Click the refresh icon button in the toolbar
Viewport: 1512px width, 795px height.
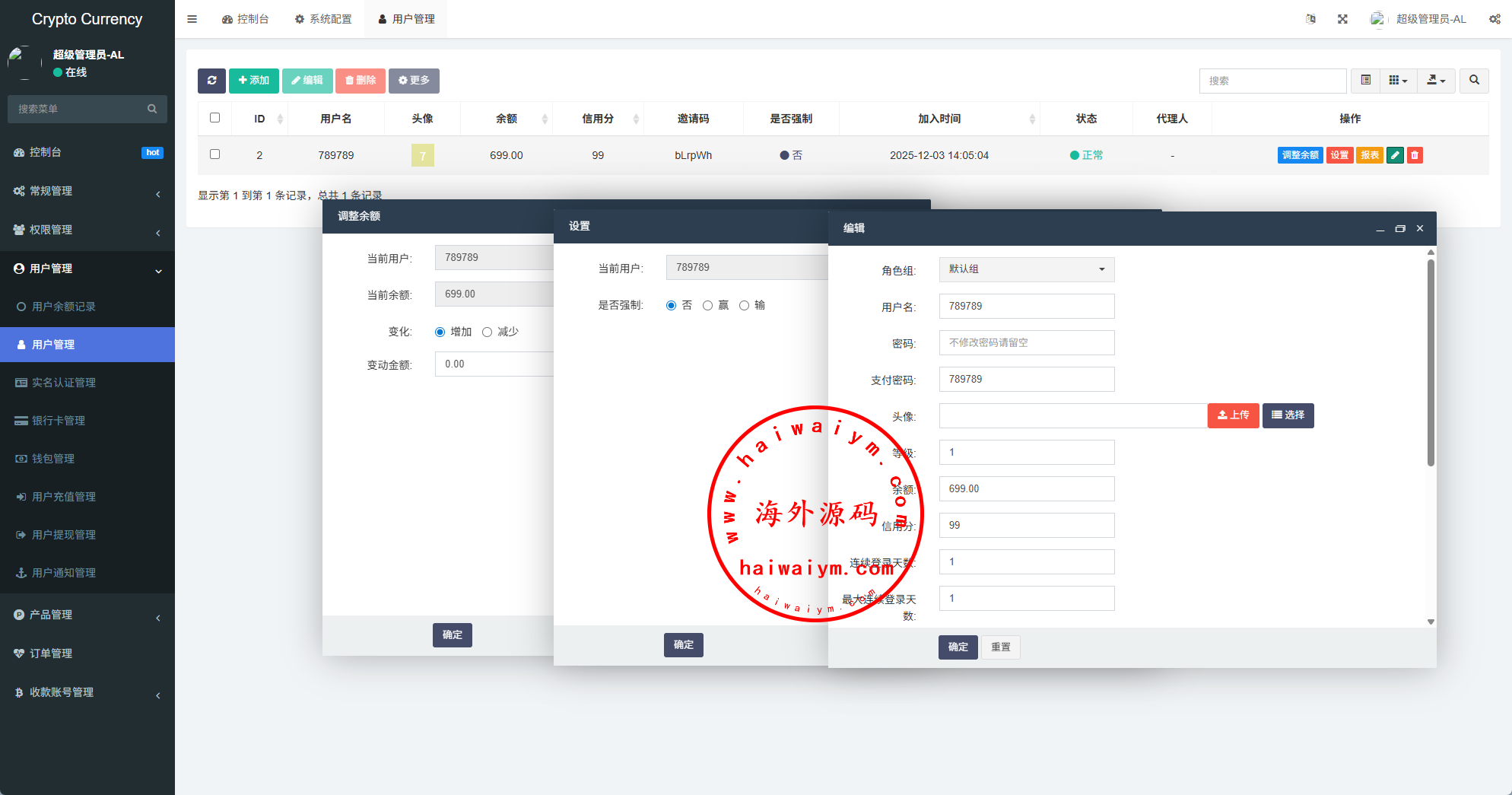pos(211,81)
